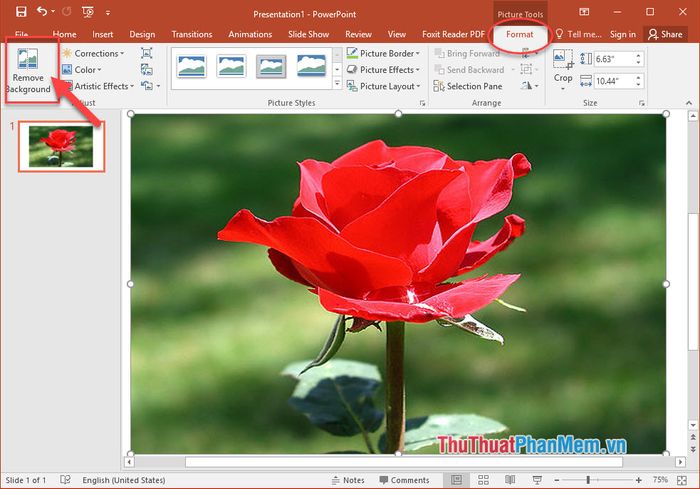Open the Picture Effects dropdown

click(x=383, y=70)
